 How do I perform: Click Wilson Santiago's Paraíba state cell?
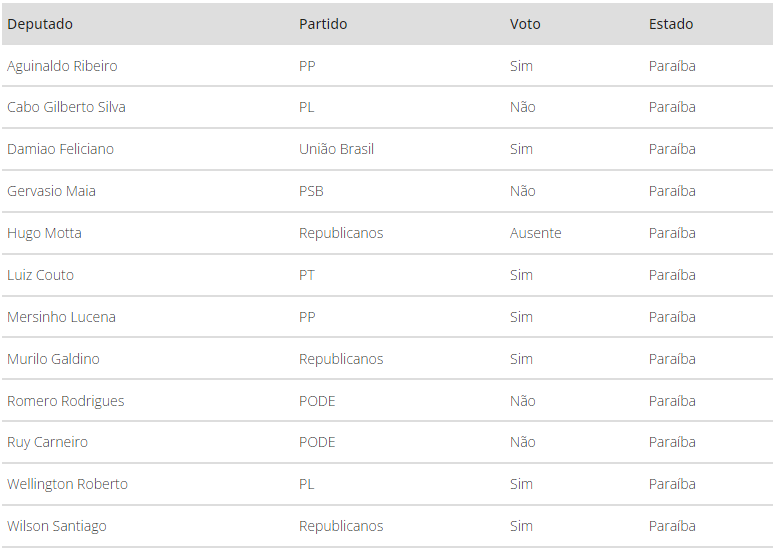coord(672,526)
